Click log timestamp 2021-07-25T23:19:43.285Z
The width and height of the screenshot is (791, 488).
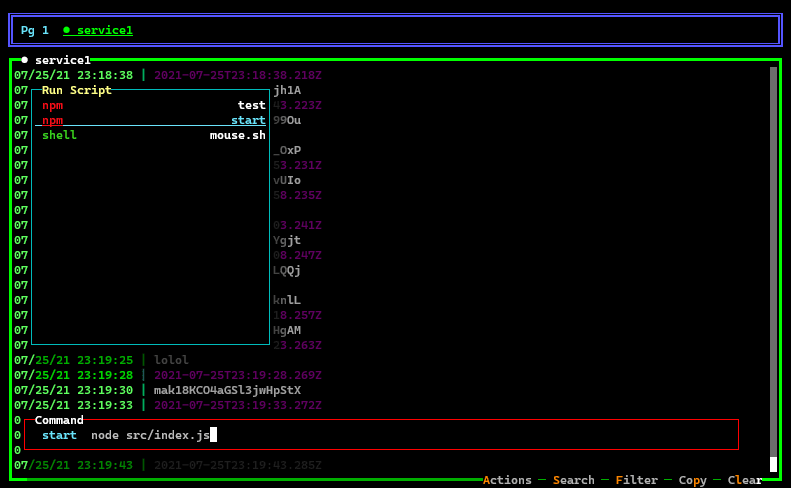238,465
